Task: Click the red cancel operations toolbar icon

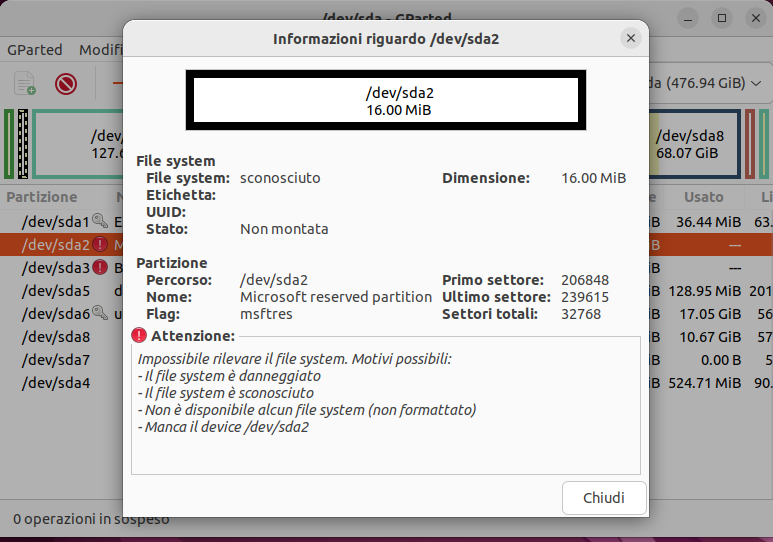Action: tap(66, 84)
